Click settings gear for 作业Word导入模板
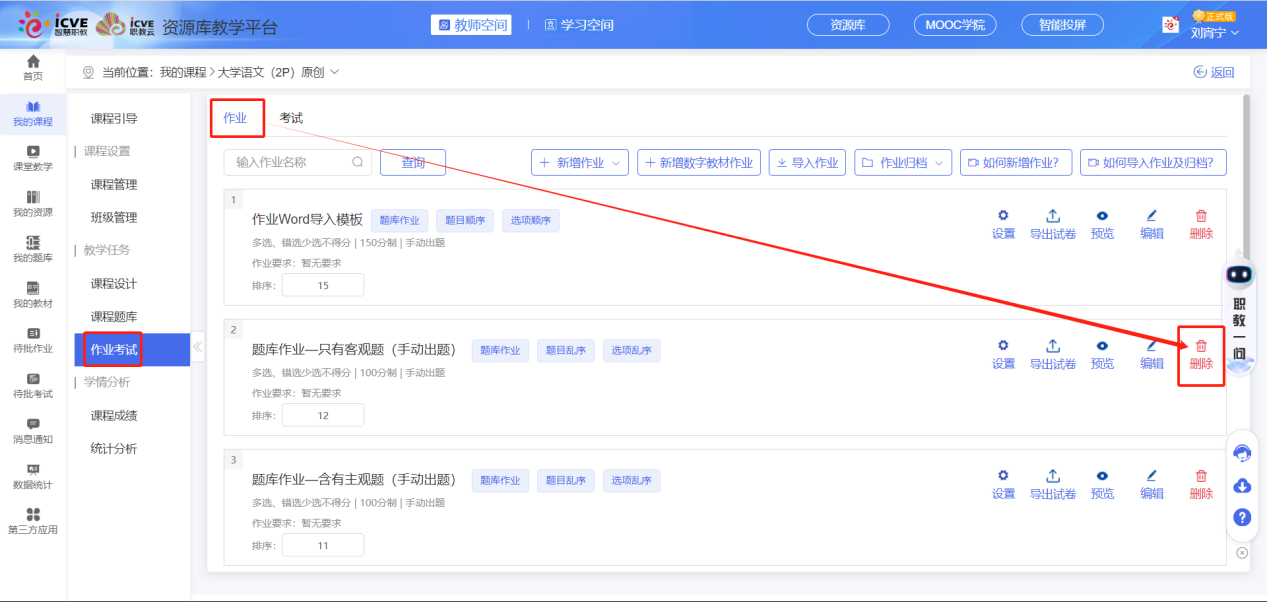Screen dimensions: 1267x602 pyautogui.click(x=1003, y=223)
